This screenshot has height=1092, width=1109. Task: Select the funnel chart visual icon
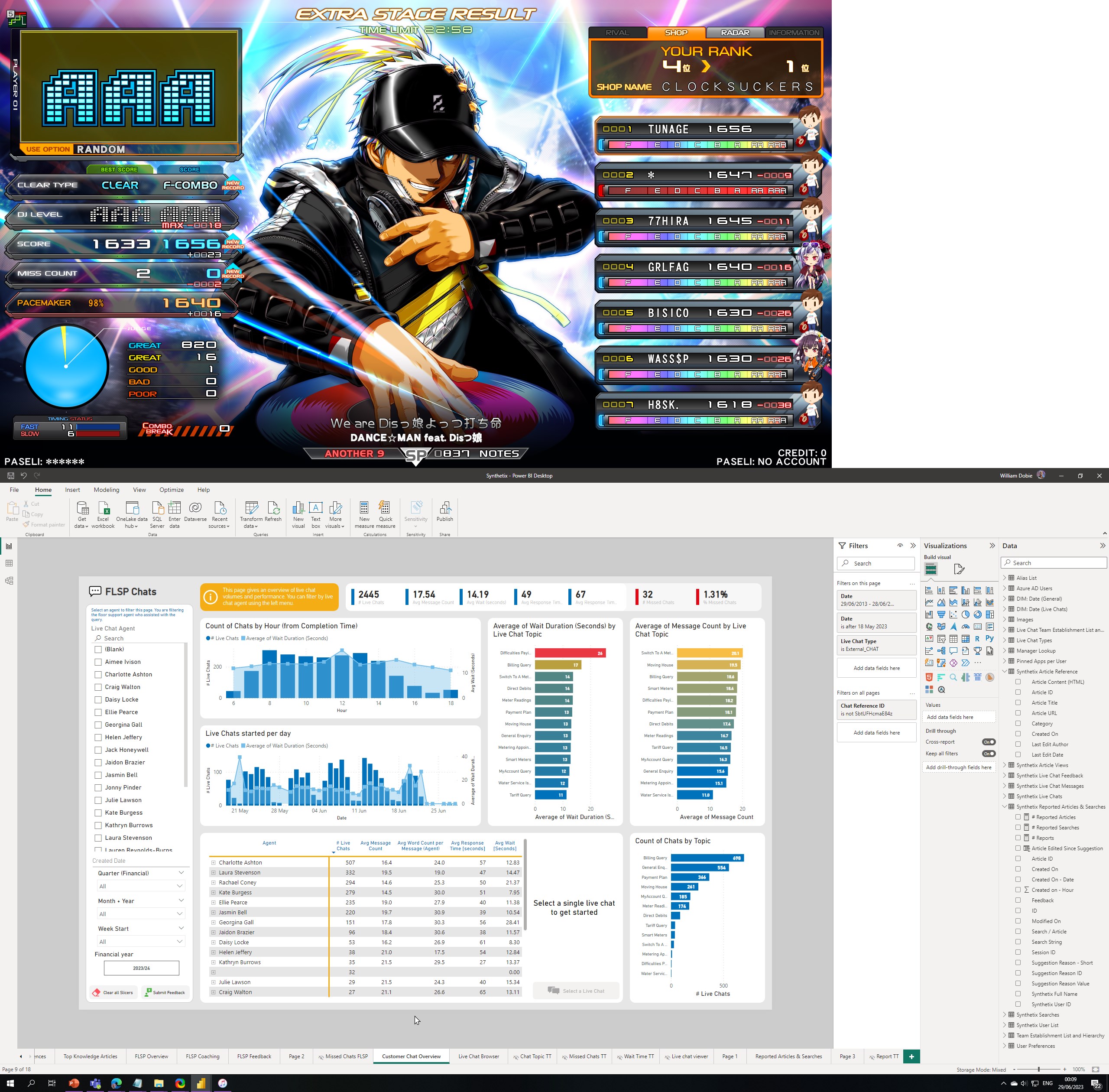[941, 614]
